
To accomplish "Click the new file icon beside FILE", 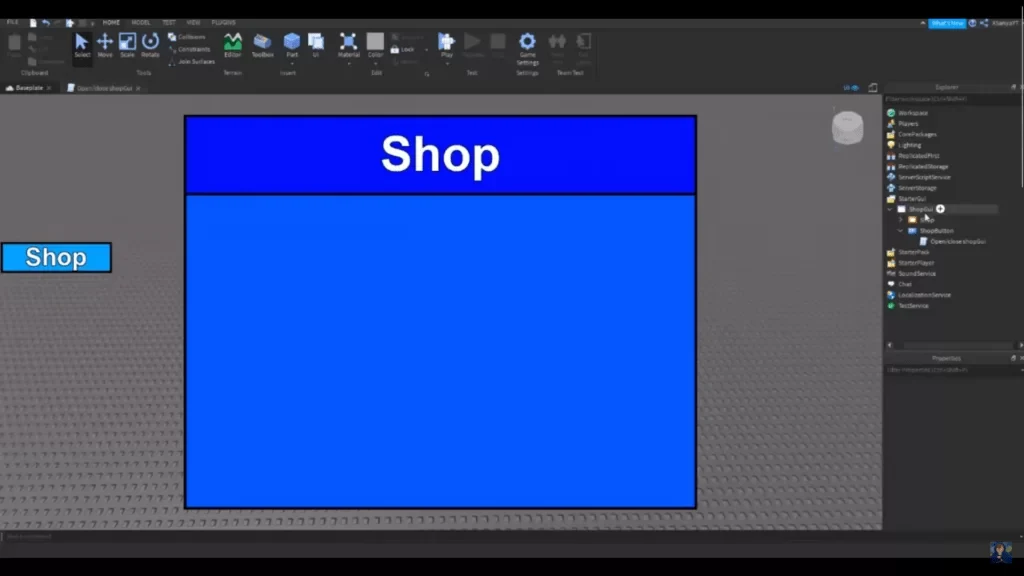I will pos(33,23).
